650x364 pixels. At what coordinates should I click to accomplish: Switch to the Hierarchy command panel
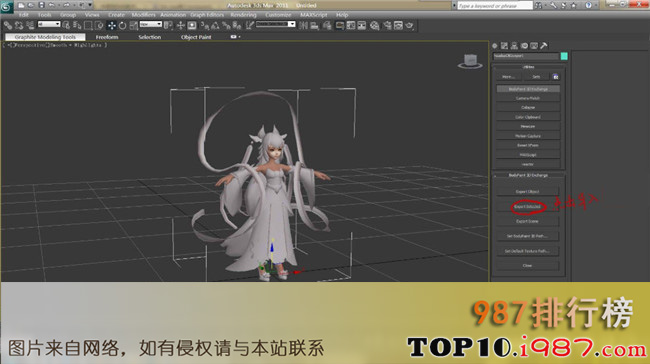(x=514, y=46)
